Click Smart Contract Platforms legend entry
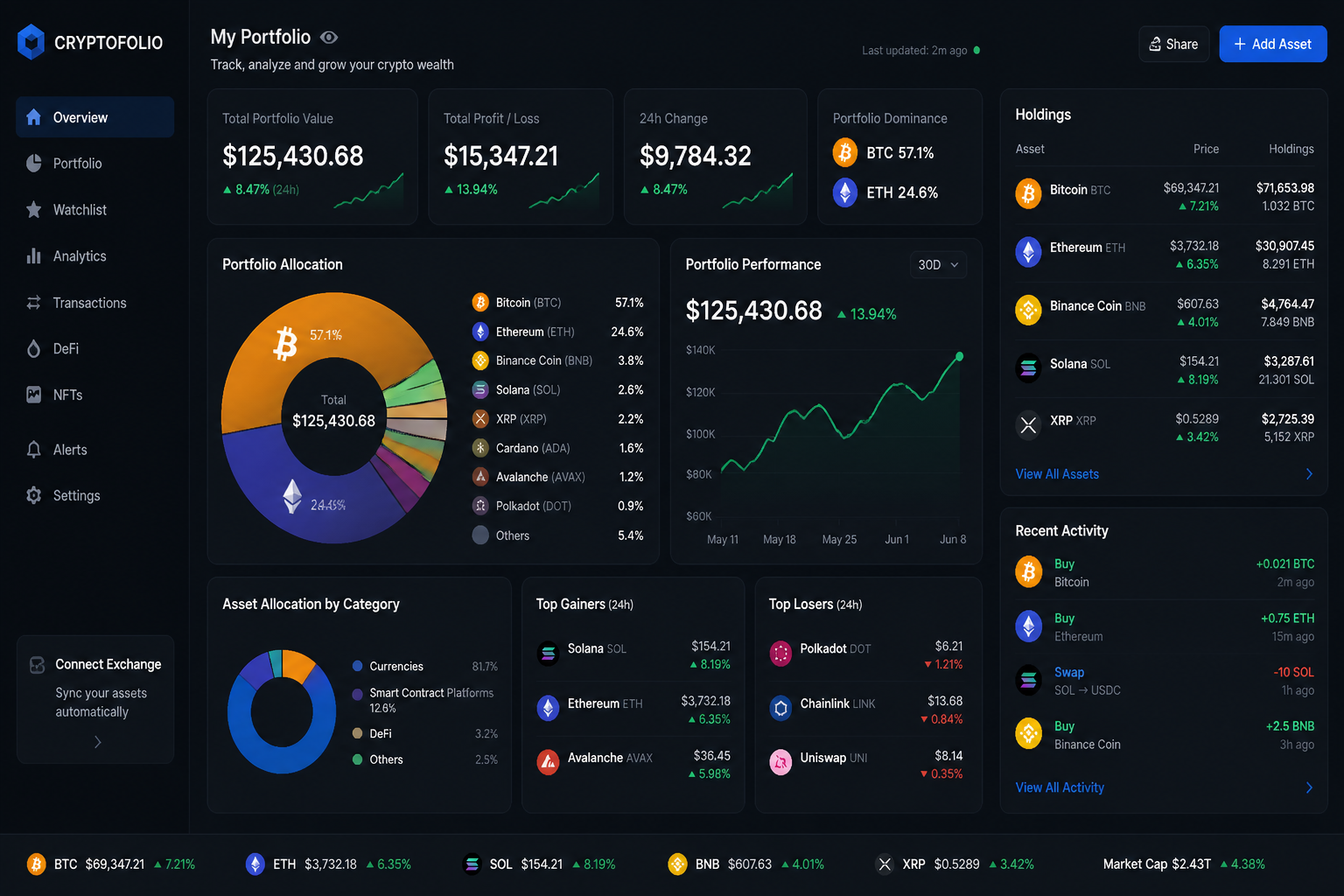 click(x=424, y=700)
